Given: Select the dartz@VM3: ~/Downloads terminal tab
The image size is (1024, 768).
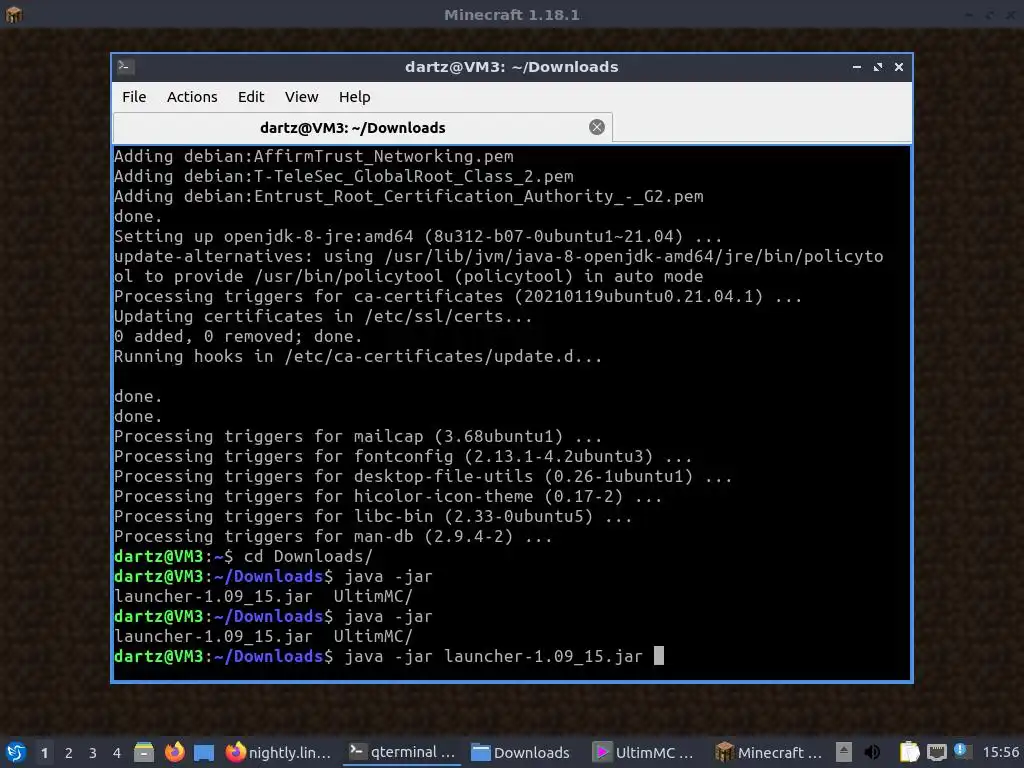Looking at the screenshot, I should pos(362,127).
